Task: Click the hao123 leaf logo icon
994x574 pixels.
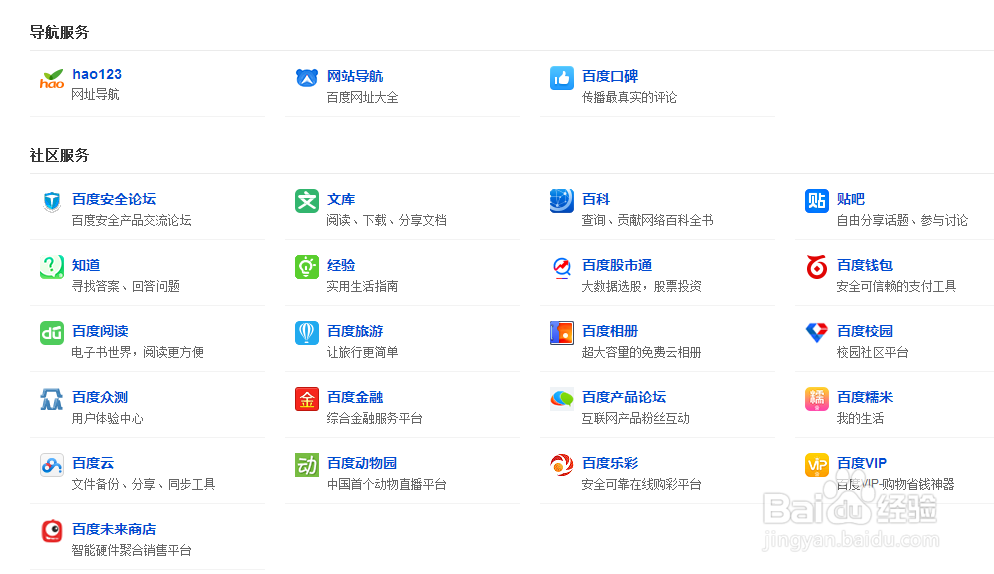Action: tap(52, 78)
